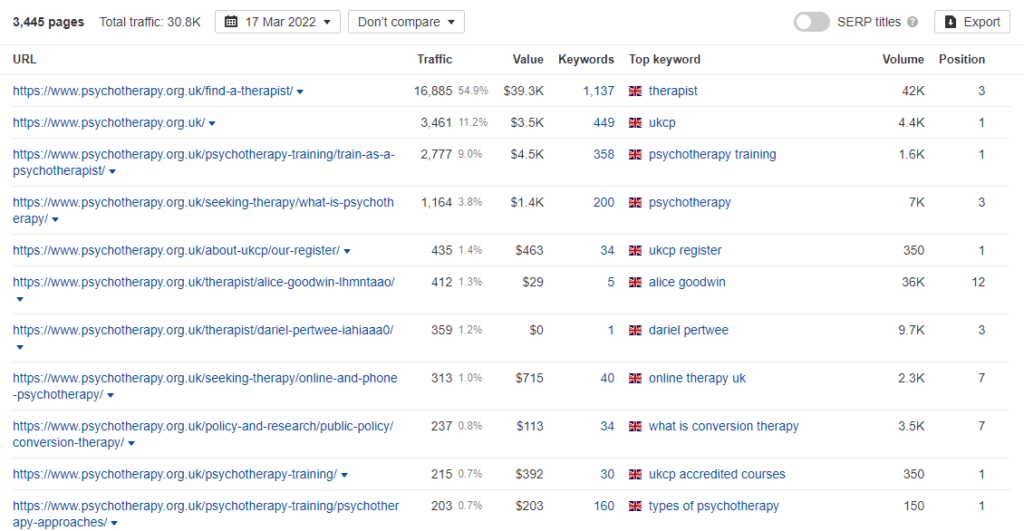The width and height of the screenshot is (1024, 531).
Task: Click the UK flag beside 'dariel pertwee'
Action: (635, 330)
